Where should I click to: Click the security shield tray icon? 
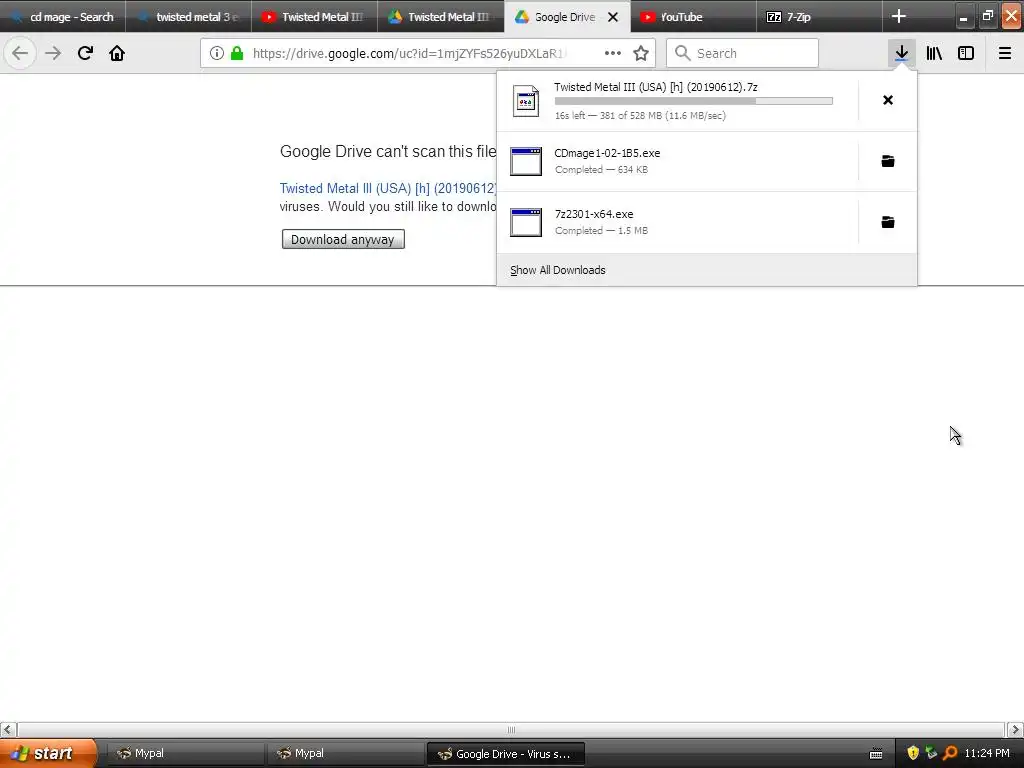click(x=913, y=753)
